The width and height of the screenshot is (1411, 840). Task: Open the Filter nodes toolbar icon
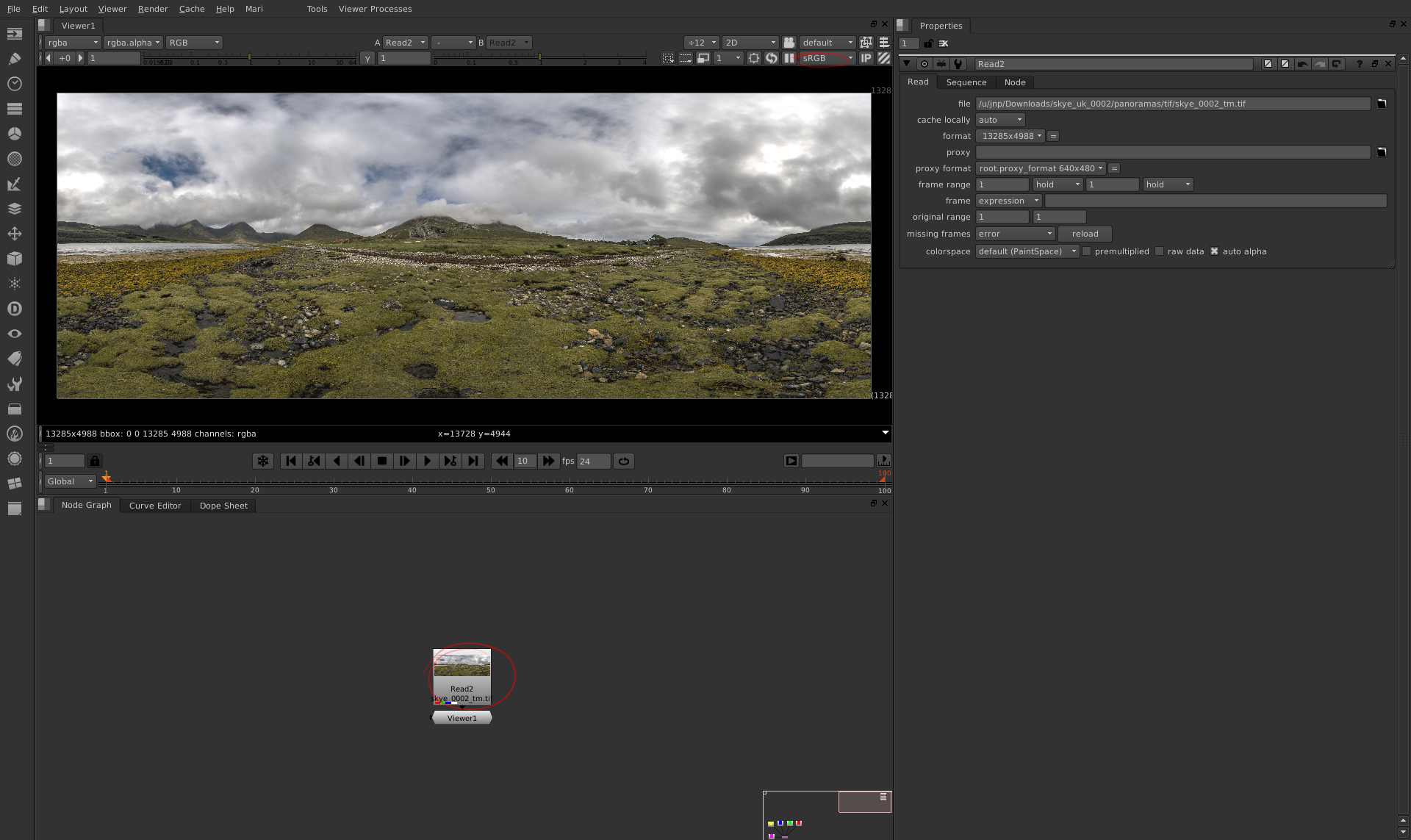[14, 159]
